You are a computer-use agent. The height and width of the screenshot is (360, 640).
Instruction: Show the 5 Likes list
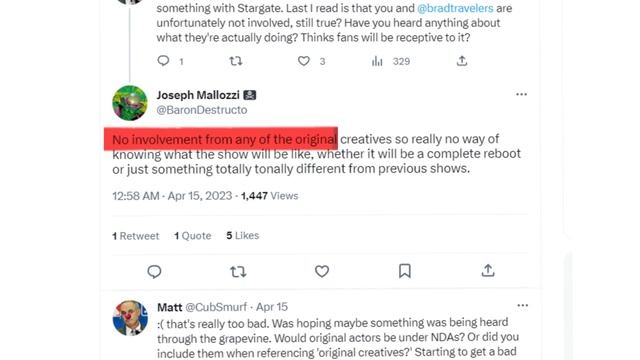(243, 236)
